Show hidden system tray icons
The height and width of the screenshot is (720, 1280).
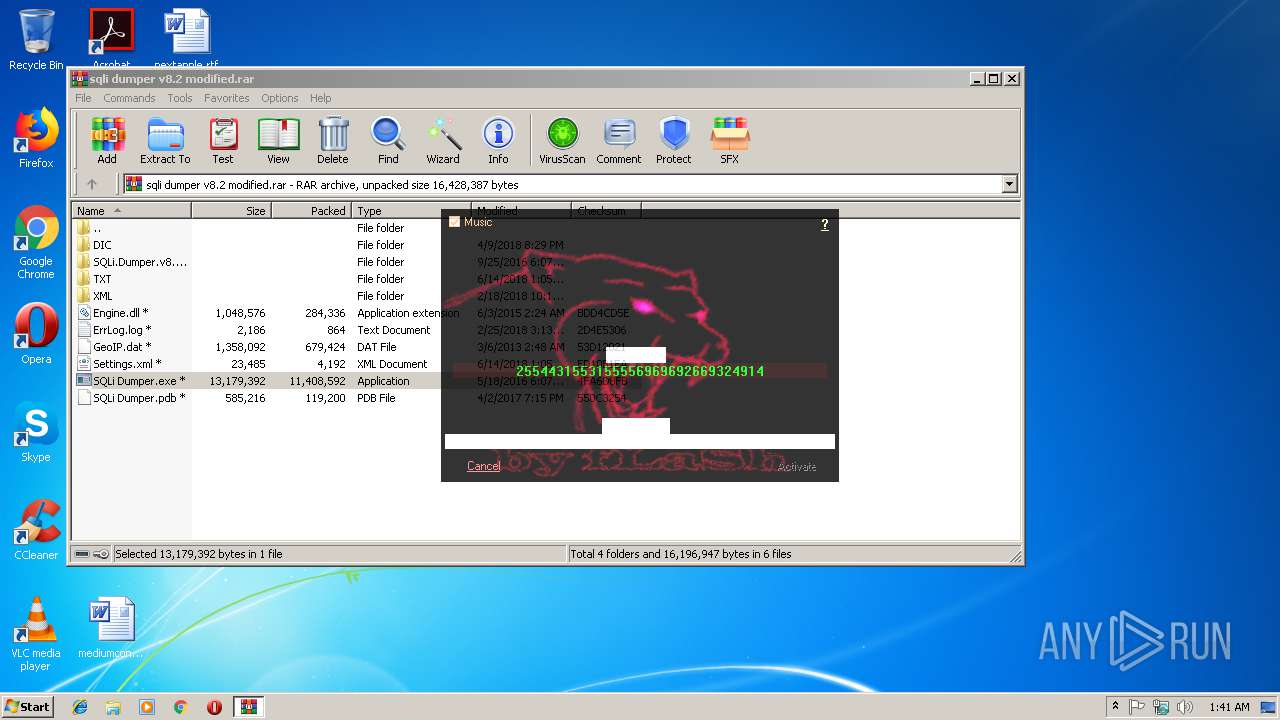1115,707
